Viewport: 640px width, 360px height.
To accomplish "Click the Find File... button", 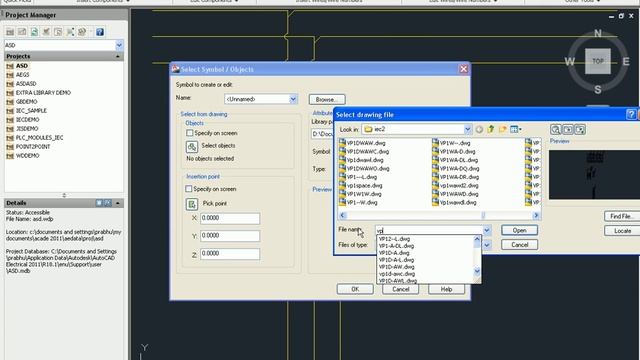I will [622, 216].
